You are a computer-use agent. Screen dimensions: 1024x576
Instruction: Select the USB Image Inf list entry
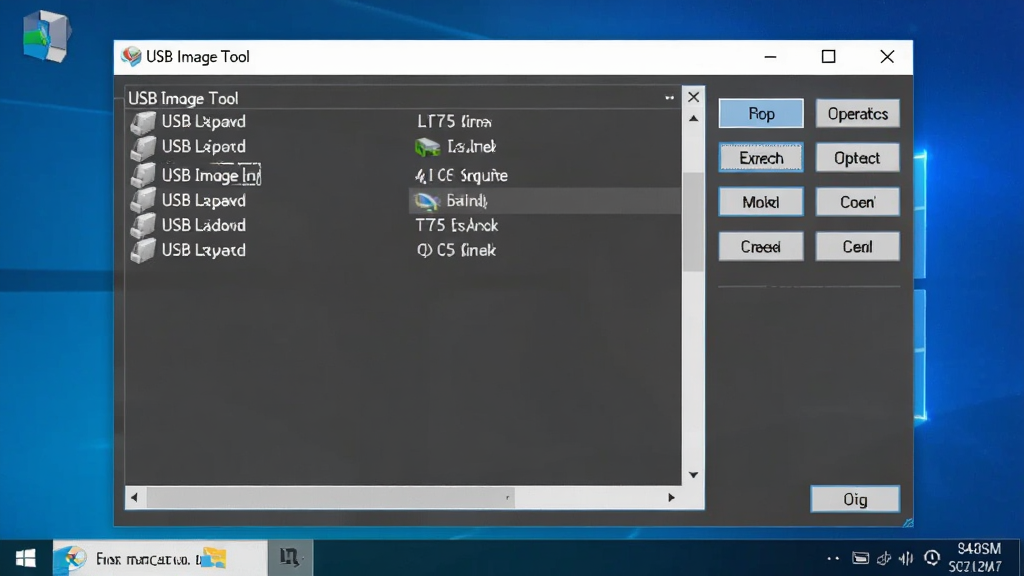click(211, 175)
